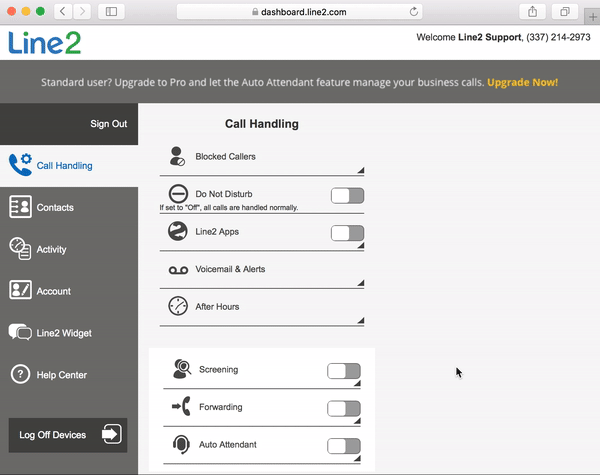Open the Safari share button
Viewport: 600px width, 475px height.
click(532, 12)
